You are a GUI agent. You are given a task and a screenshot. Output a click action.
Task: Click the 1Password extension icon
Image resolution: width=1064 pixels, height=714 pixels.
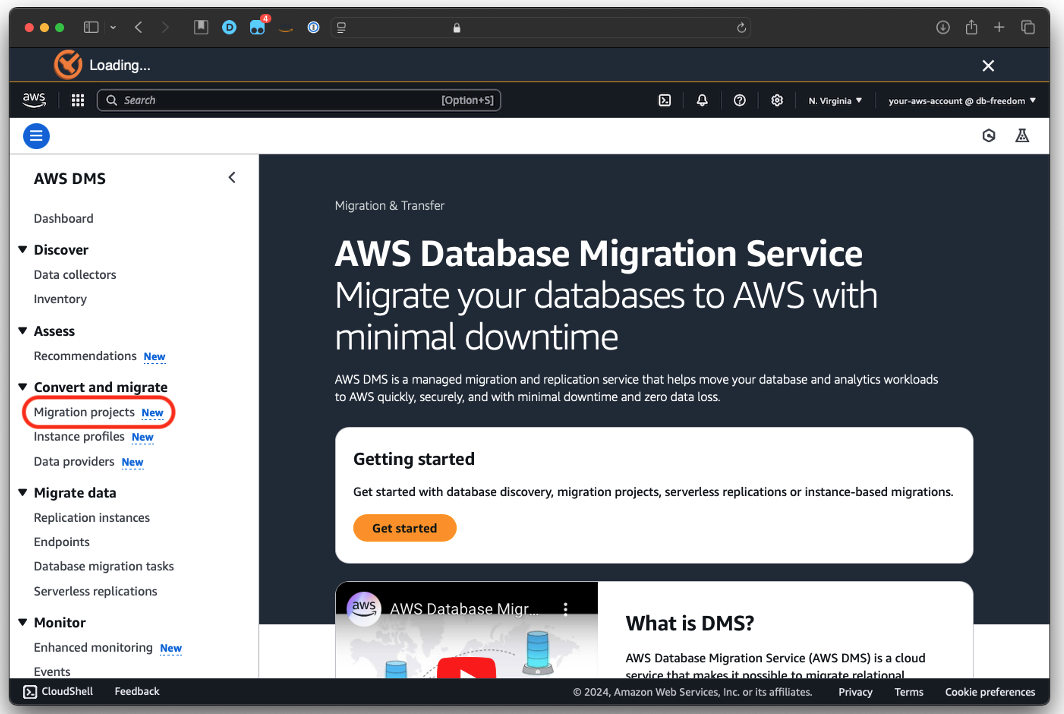tap(313, 27)
